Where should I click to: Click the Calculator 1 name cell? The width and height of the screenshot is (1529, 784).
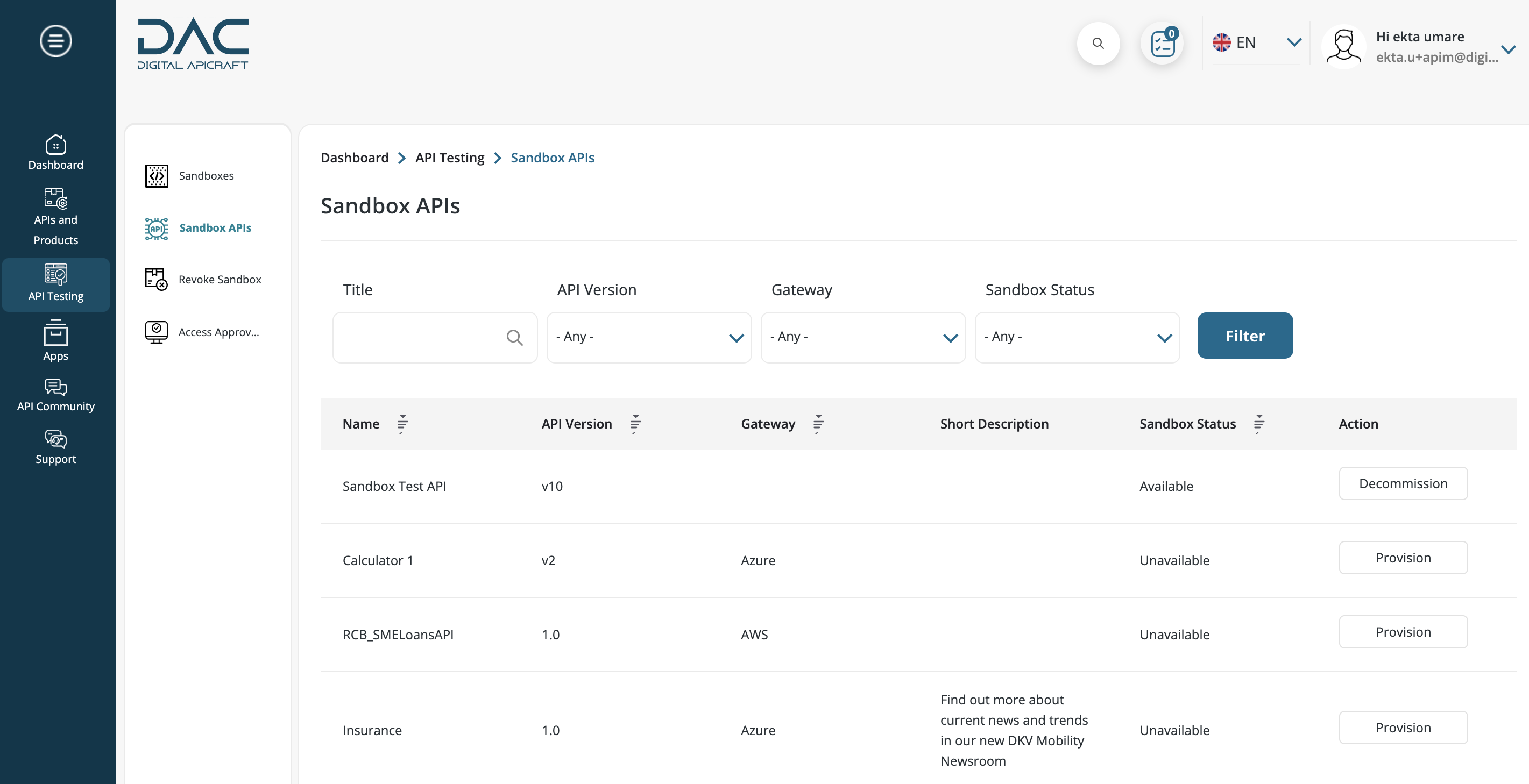pyautogui.click(x=378, y=560)
